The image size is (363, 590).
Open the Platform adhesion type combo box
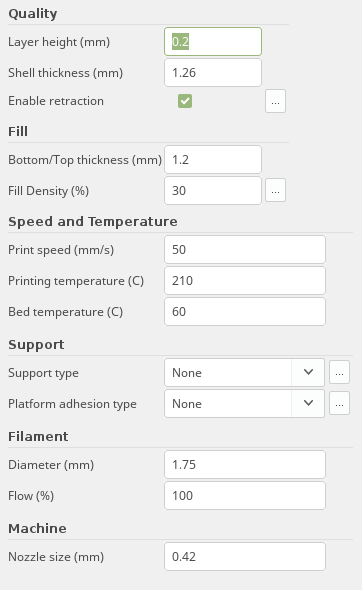pyautogui.click(x=245, y=403)
